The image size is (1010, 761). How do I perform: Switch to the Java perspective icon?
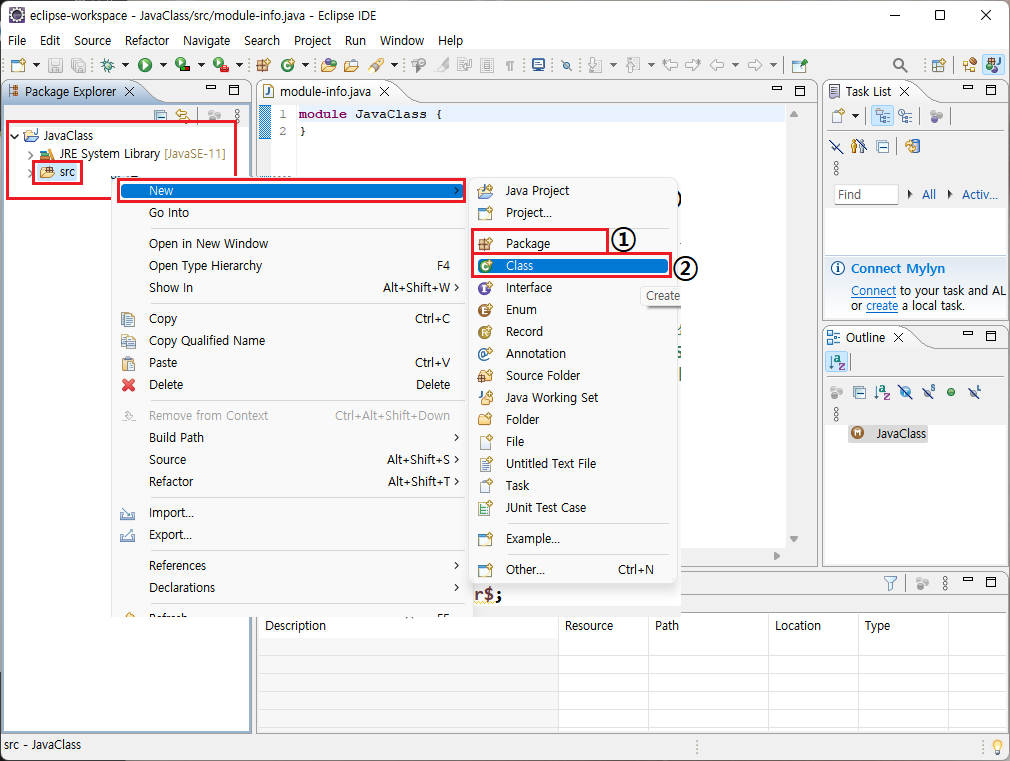coord(993,65)
